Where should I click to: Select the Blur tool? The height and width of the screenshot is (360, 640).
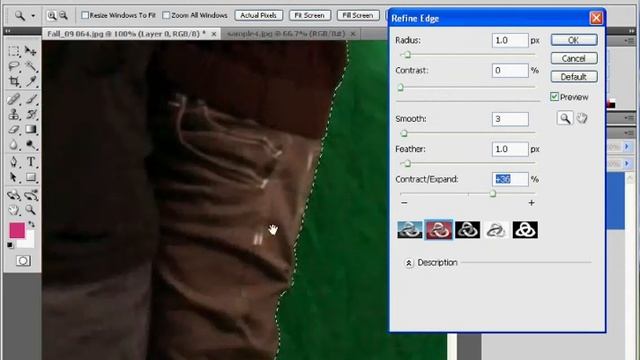(14, 144)
